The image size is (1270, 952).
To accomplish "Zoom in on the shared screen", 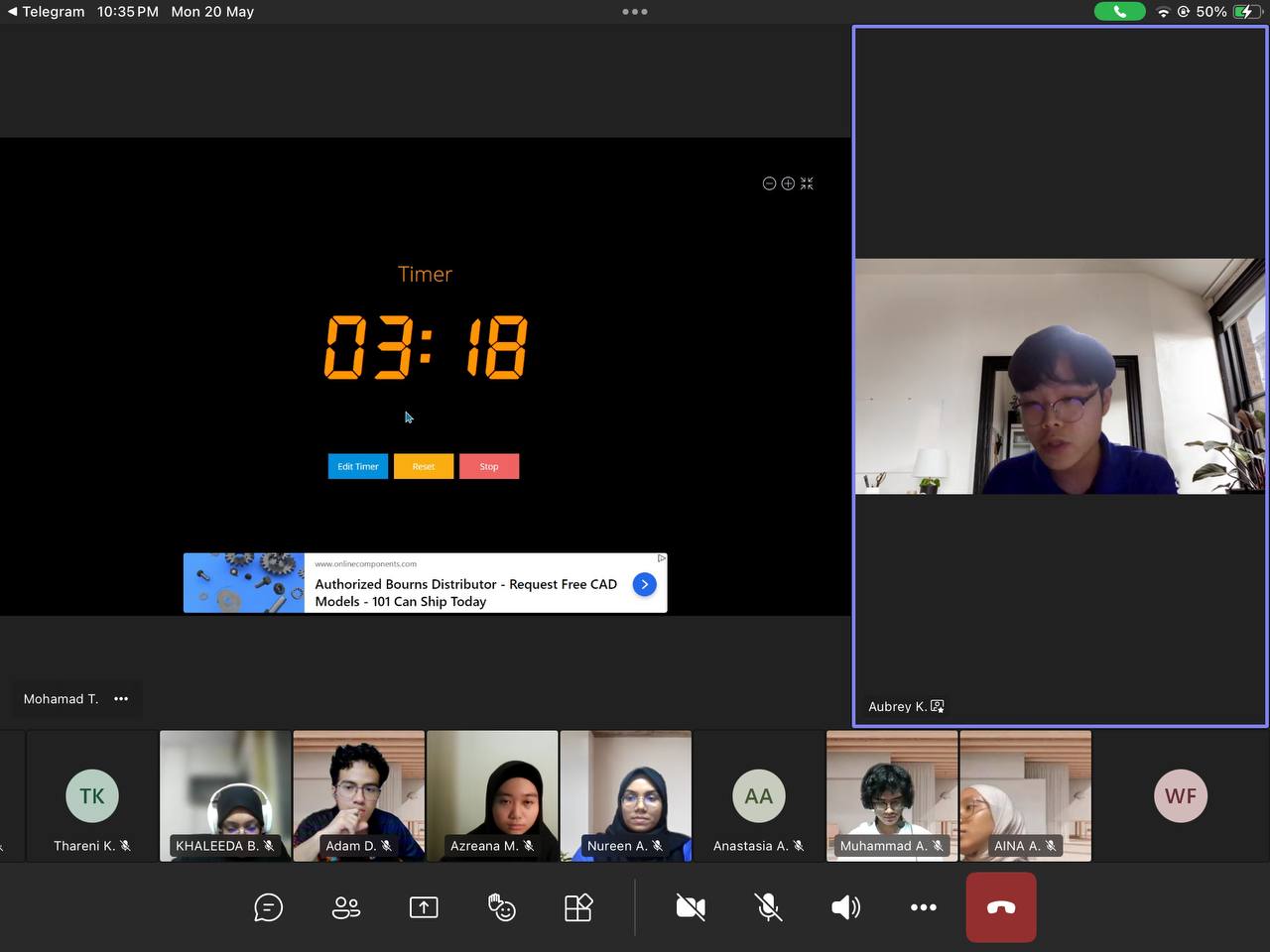I will [788, 183].
